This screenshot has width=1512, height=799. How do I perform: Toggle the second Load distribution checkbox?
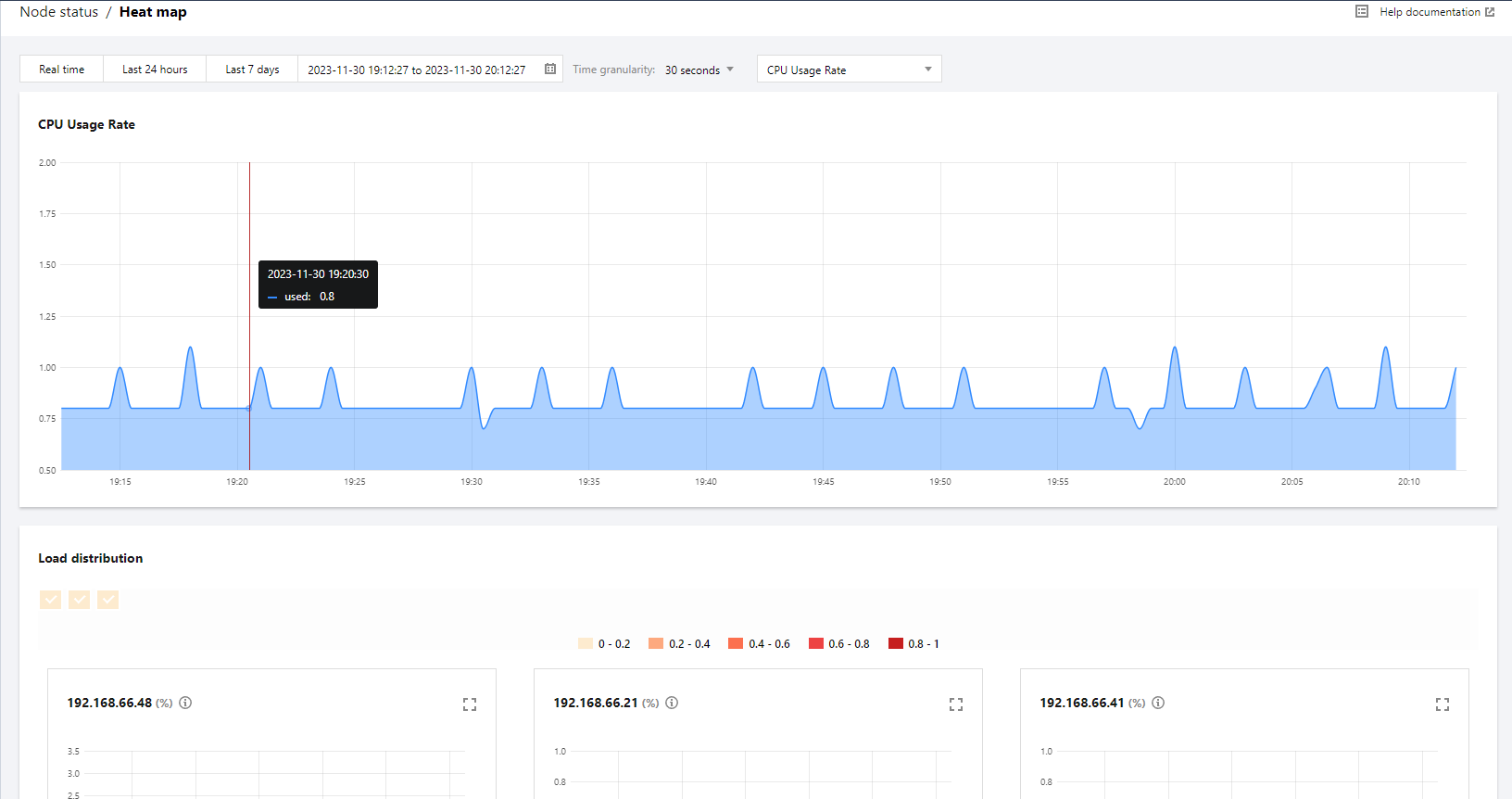[x=80, y=600]
